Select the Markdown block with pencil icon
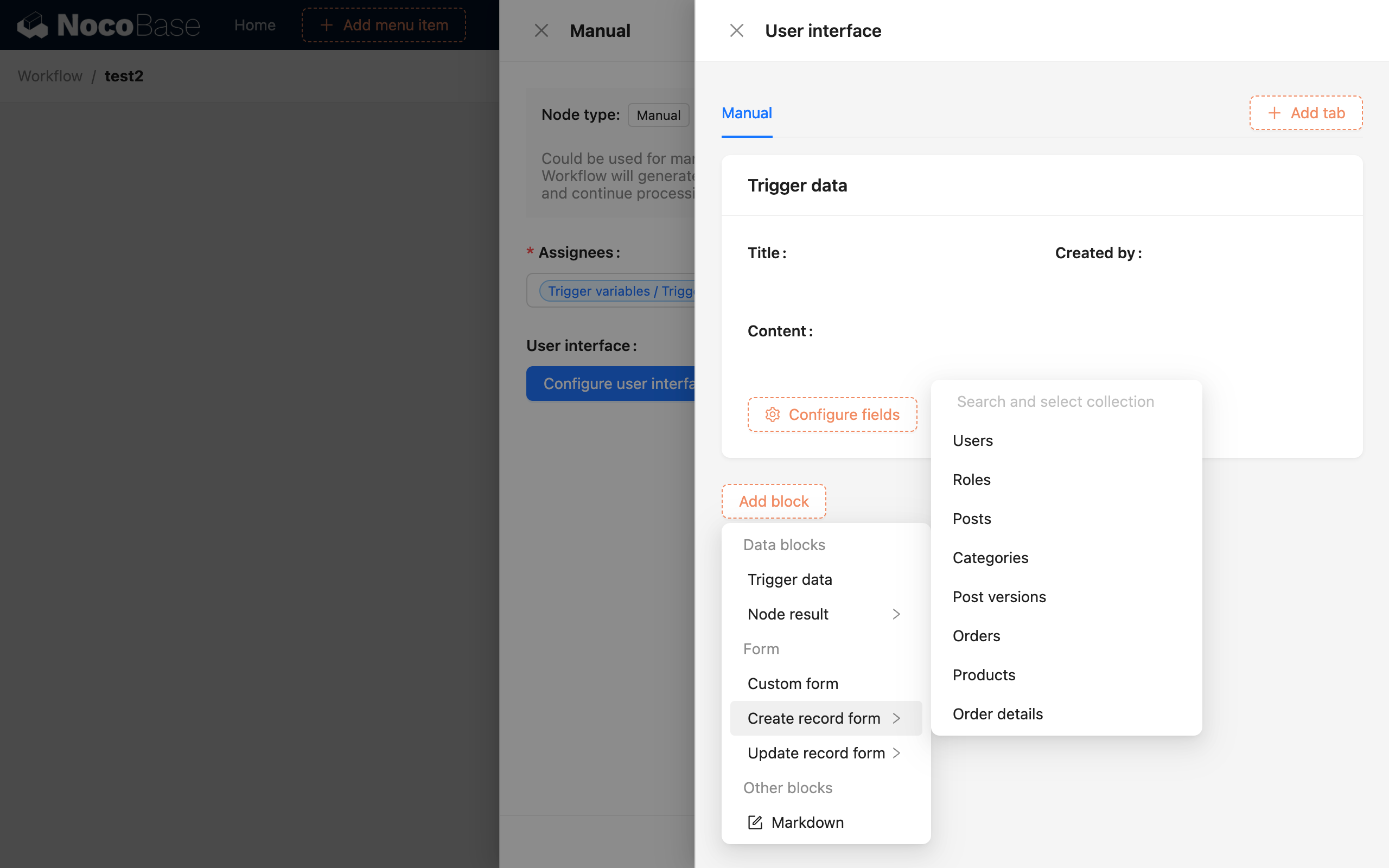The image size is (1389, 868). (x=806, y=822)
